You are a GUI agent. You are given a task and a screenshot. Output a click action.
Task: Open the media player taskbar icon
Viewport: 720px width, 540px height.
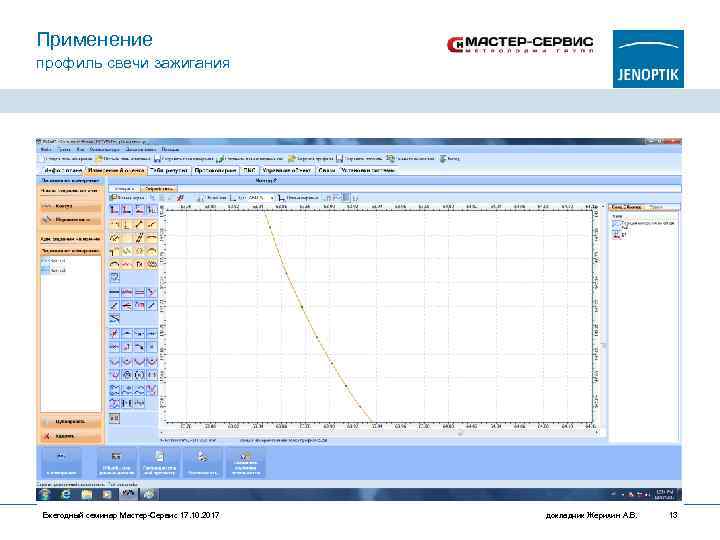(107, 495)
